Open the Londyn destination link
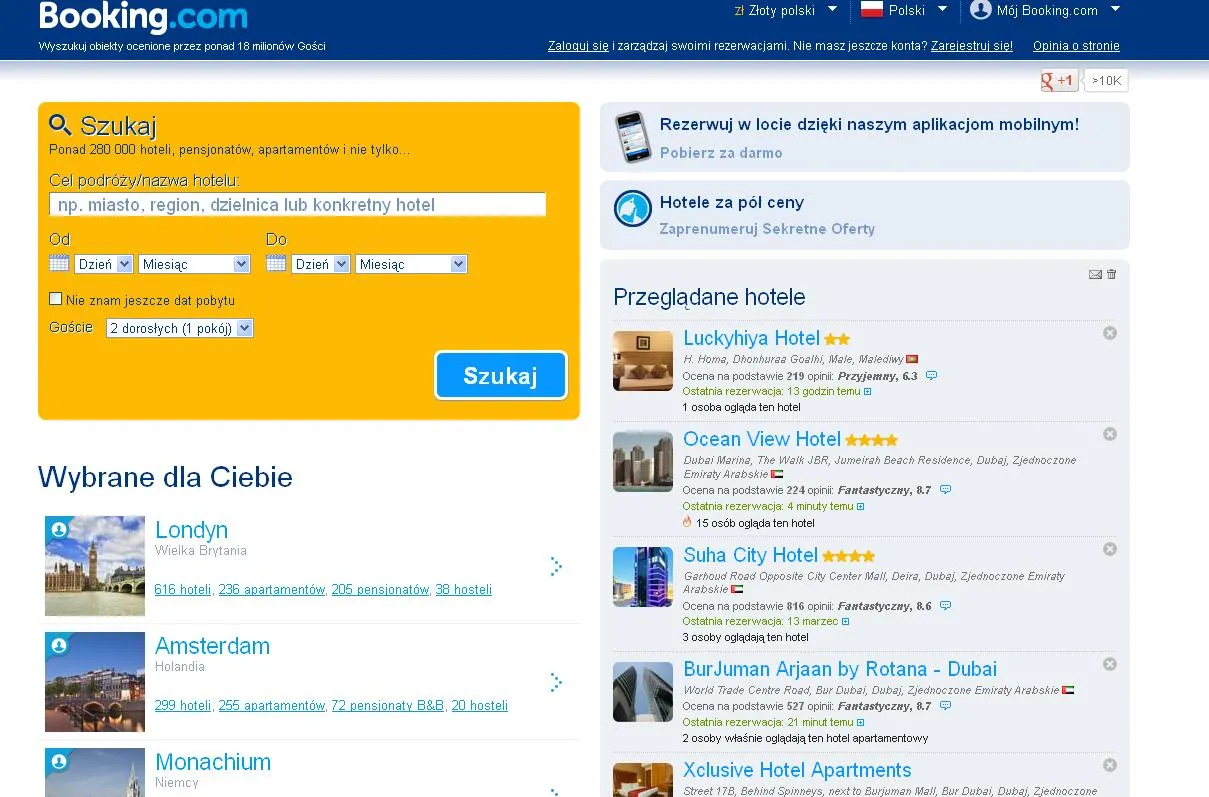This screenshot has width=1209, height=797. [191, 530]
